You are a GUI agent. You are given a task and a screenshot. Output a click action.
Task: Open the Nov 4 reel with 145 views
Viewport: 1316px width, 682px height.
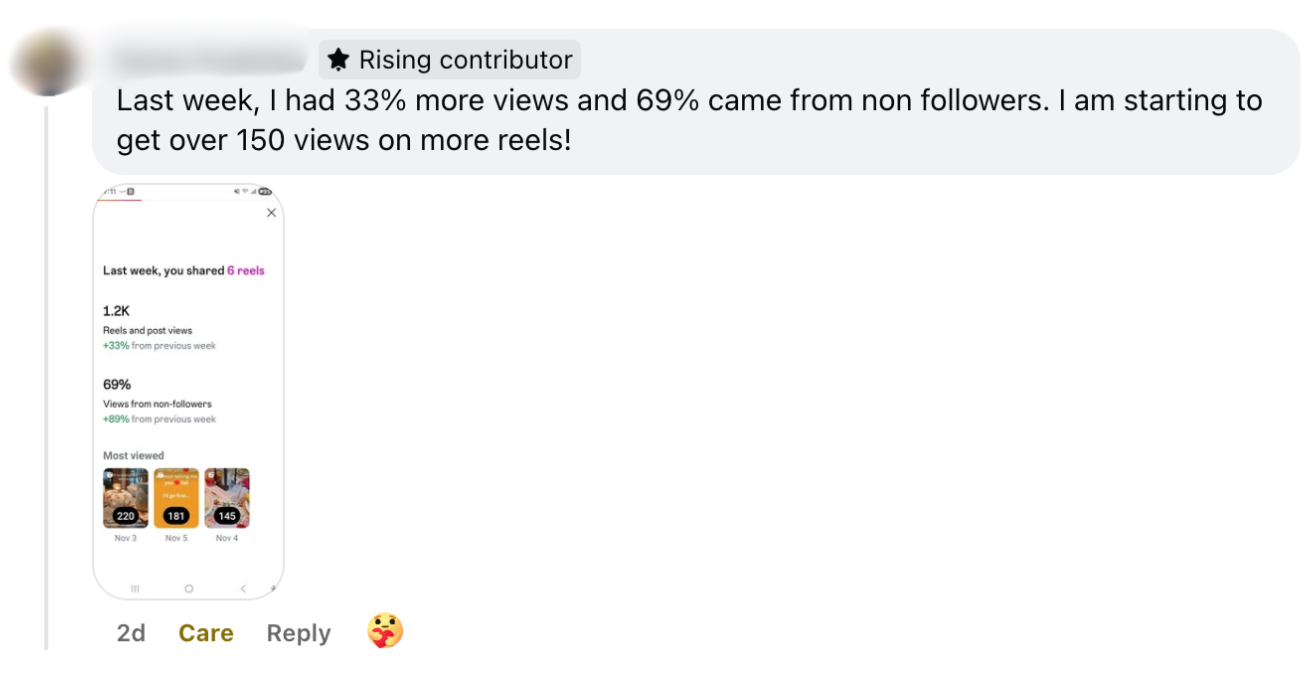pos(227,497)
